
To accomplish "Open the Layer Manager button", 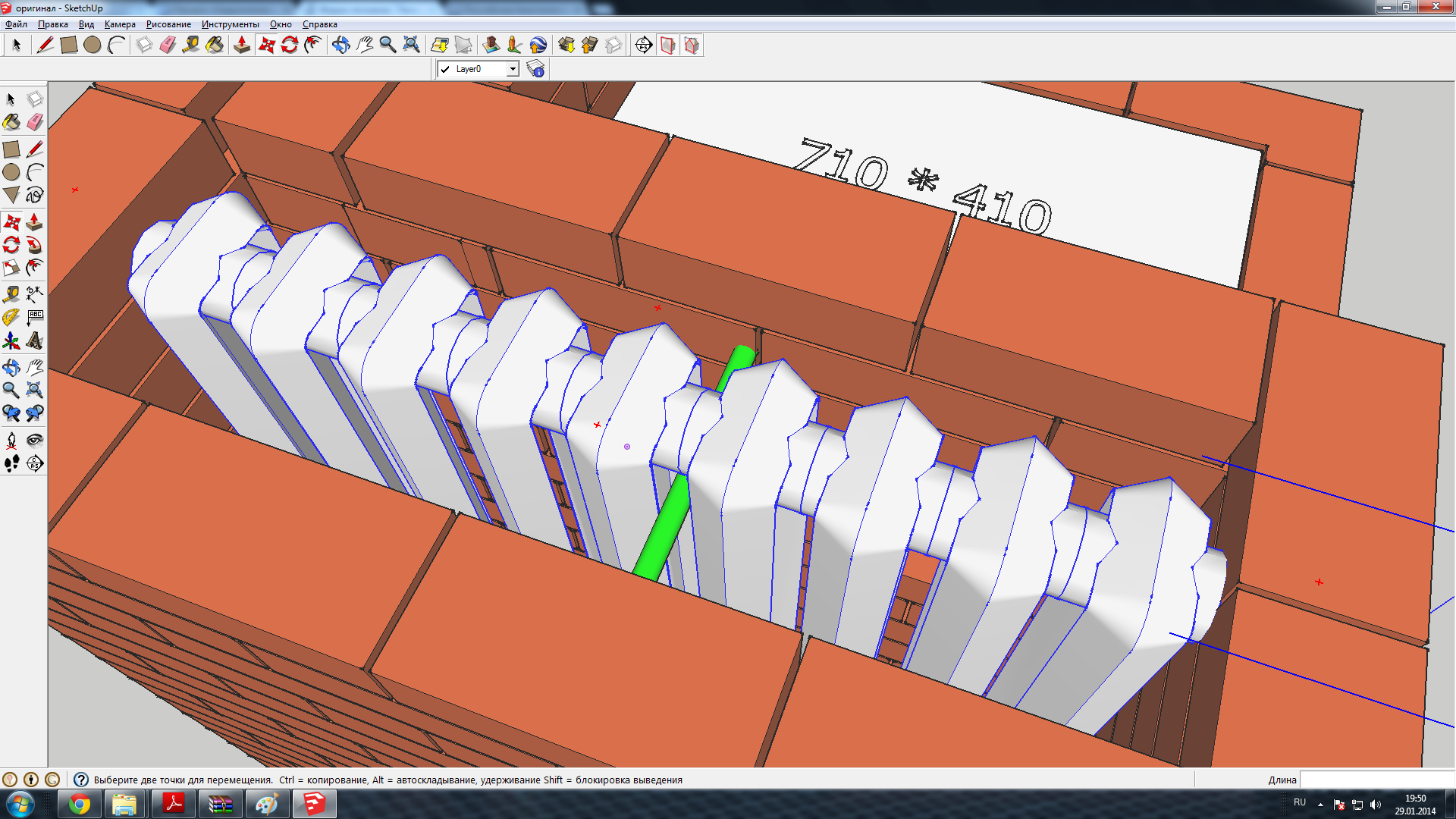I will tap(535, 69).
